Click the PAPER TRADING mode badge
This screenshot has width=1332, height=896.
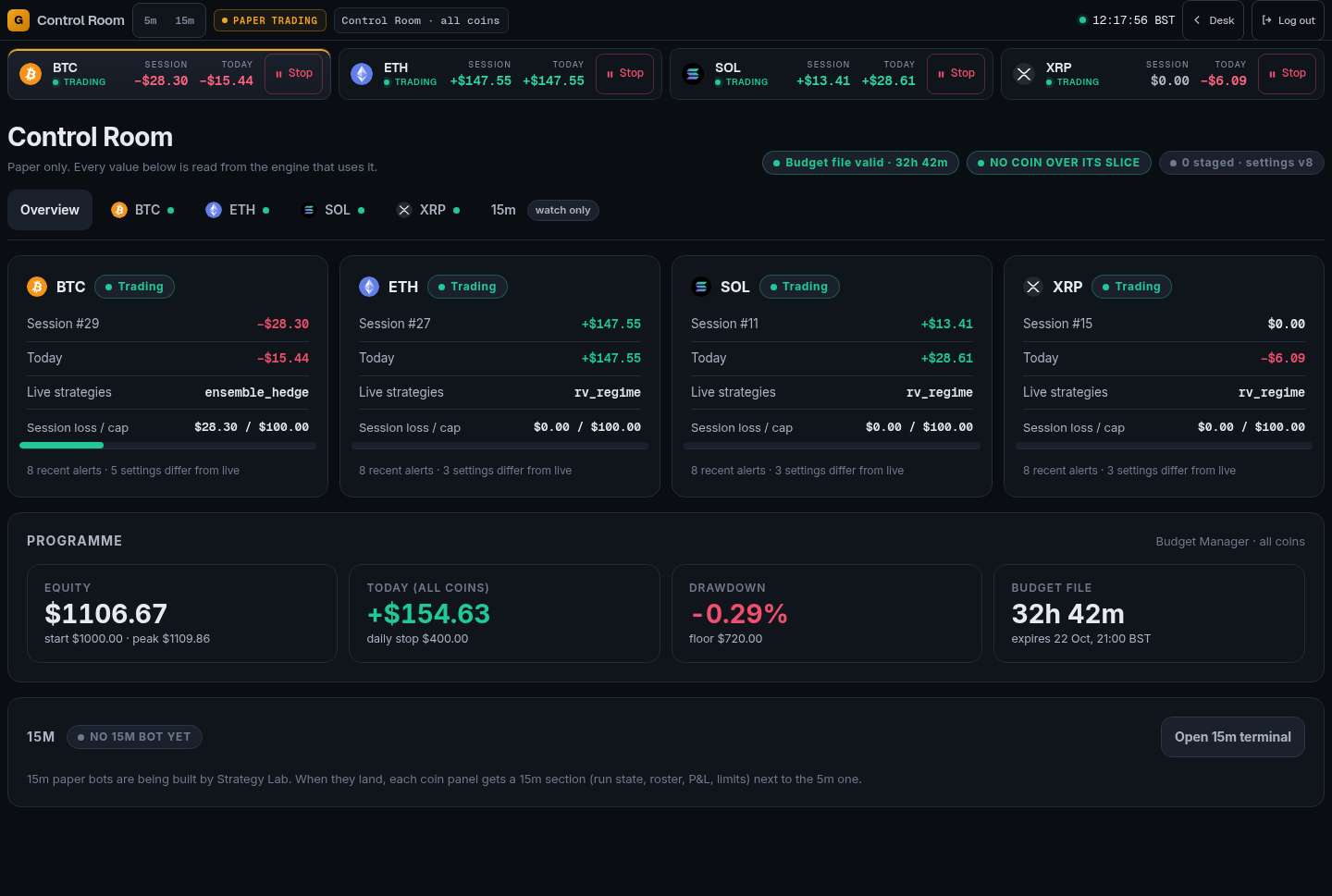(270, 20)
